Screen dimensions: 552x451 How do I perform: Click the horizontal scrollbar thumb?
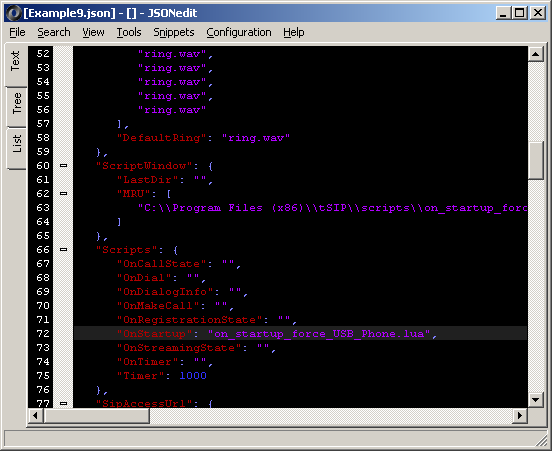[96, 416]
